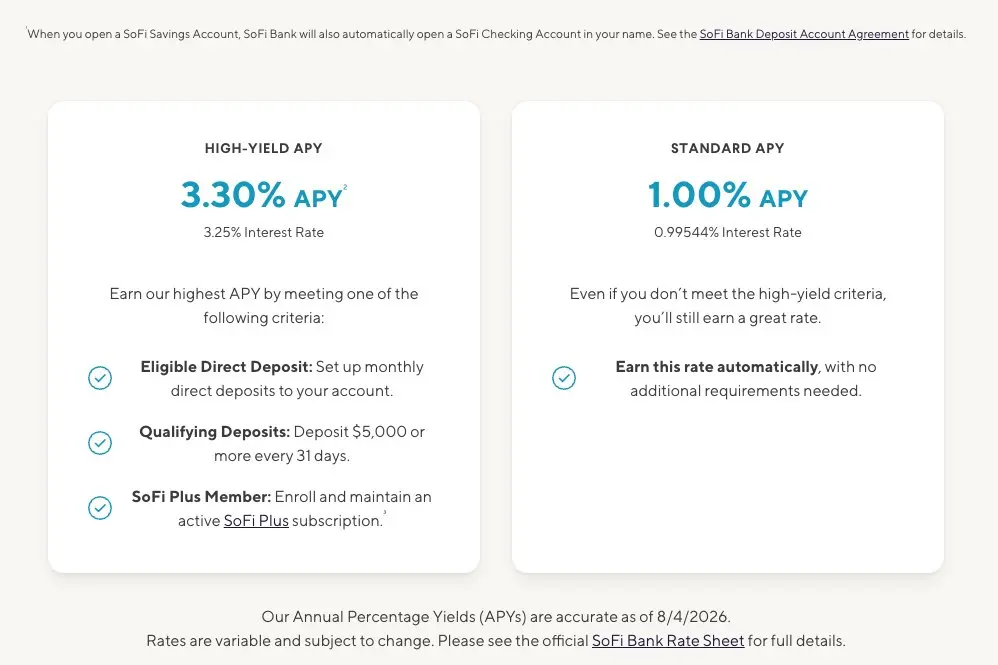Image resolution: width=998 pixels, height=665 pixels.
Task: Select the STANDARD APY card title
Action: [728, 148]
